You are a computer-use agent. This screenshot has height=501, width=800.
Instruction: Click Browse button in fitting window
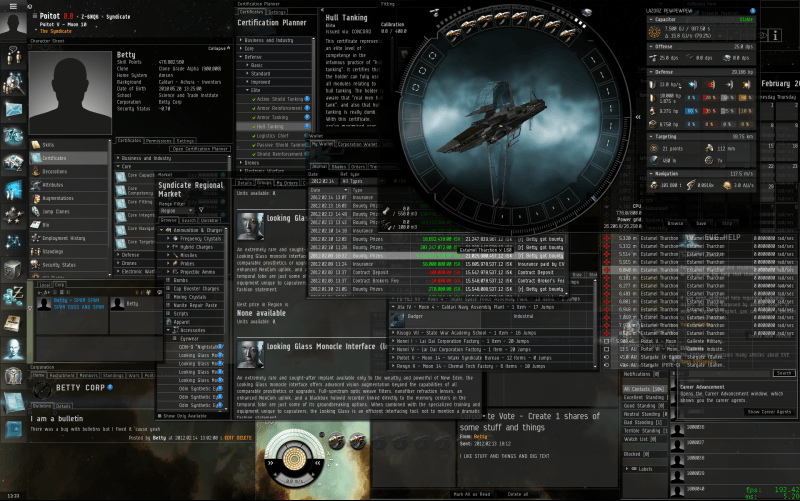pos(675,223)
